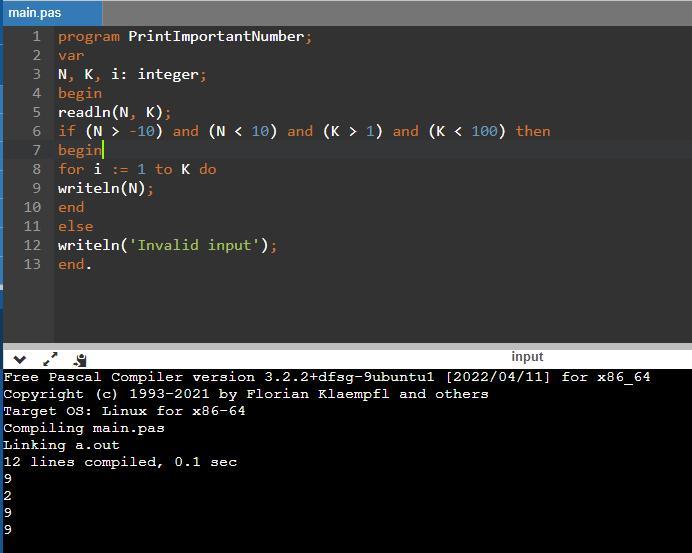Viewport: 692px width, 553px height.
Task: Collapse the console with the chevron icon
Action: click(x=19, y=360)
